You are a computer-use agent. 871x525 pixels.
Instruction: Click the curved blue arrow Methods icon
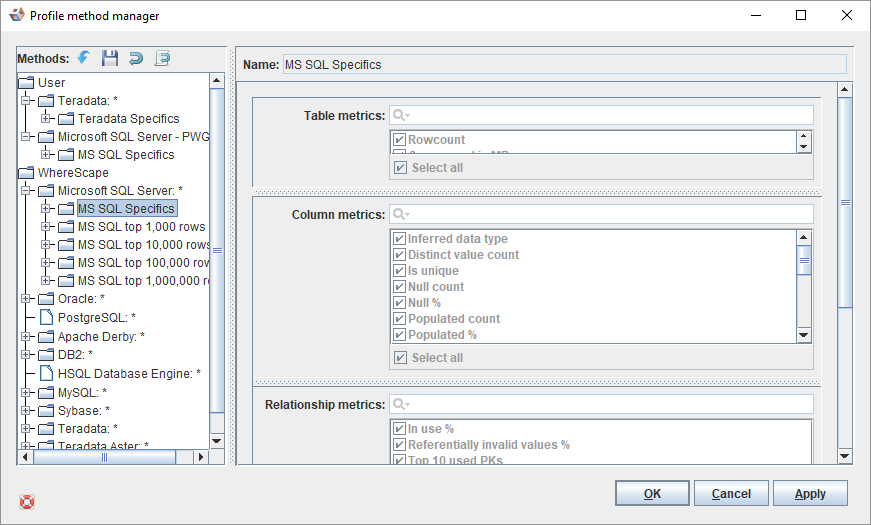click(x=136, y=58)
